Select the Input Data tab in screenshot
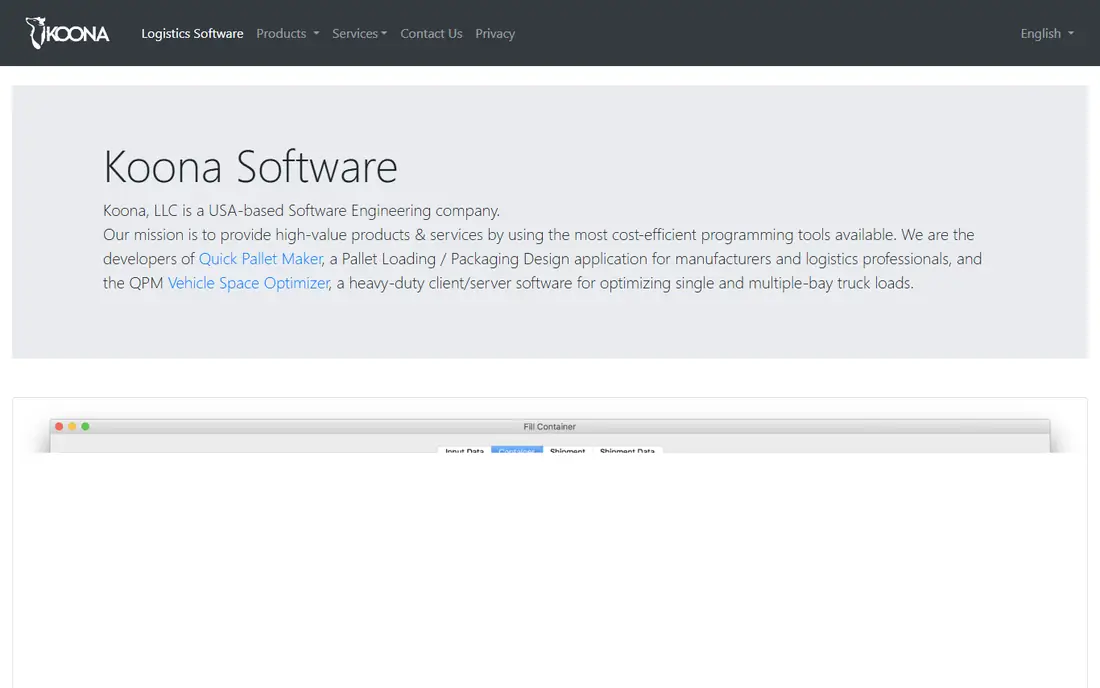The image size is (1100, 688). 464,450
